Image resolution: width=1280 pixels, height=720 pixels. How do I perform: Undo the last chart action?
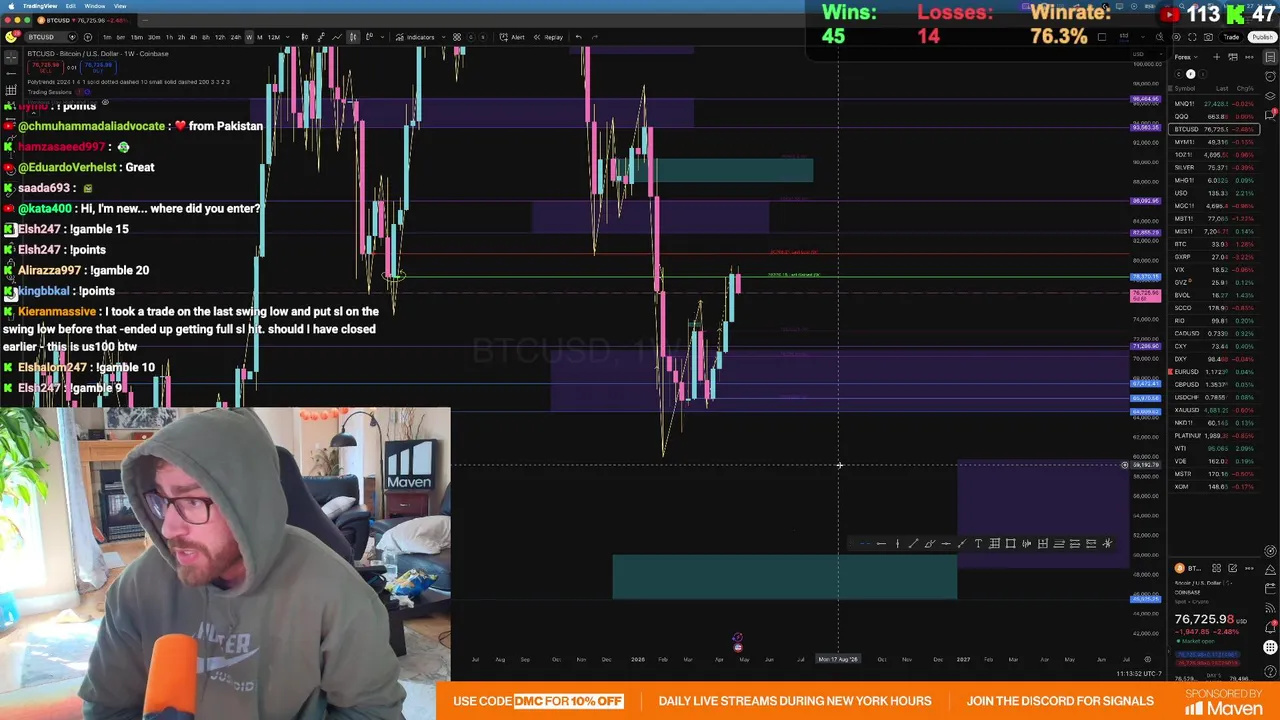[x=579, y=37]
